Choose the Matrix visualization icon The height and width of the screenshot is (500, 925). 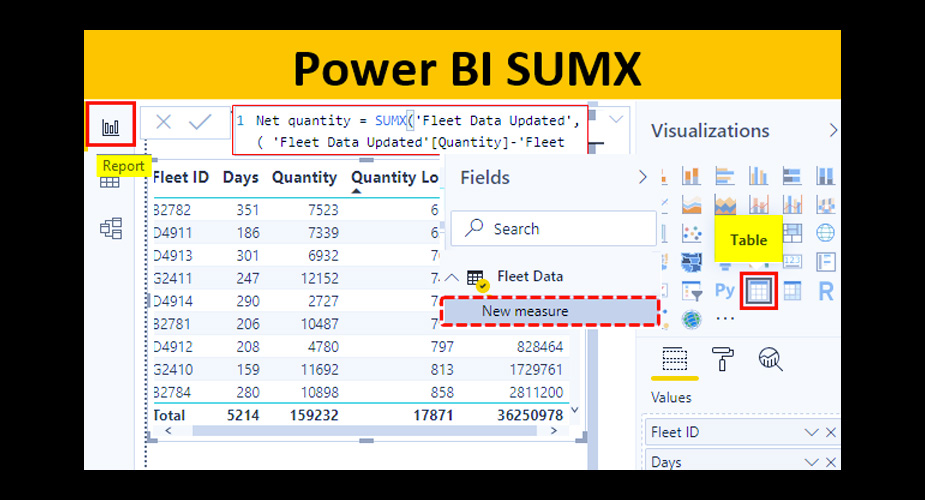click(792, 291)
